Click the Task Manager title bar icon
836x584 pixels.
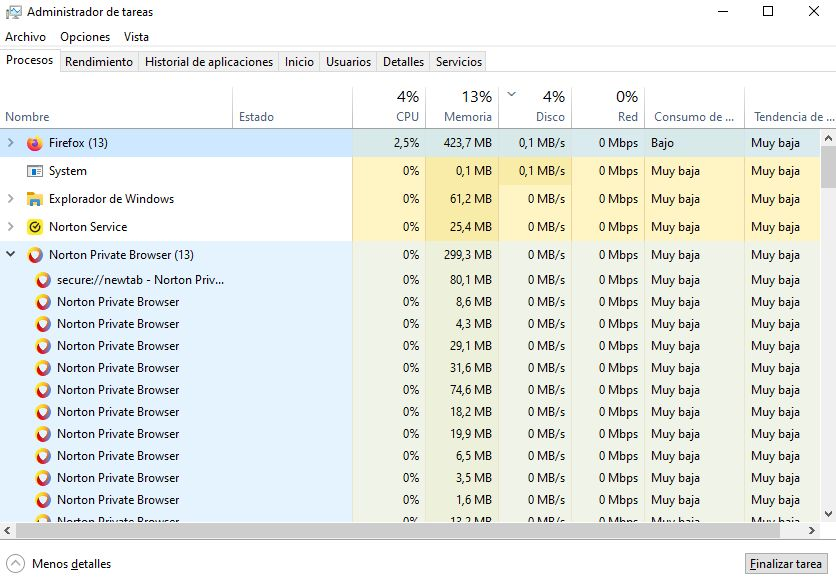(13, 12)
